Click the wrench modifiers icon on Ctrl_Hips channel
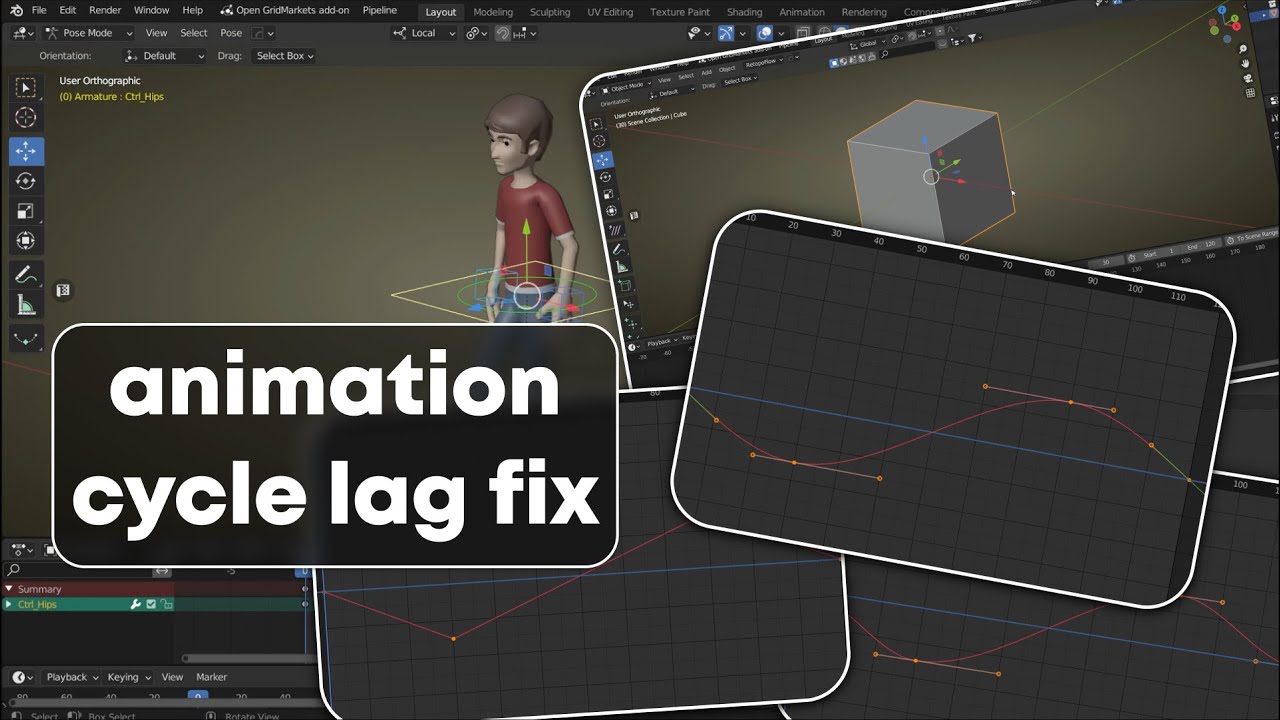The width and height of the screenshot is (1280, 720). (x=136, y=604)
